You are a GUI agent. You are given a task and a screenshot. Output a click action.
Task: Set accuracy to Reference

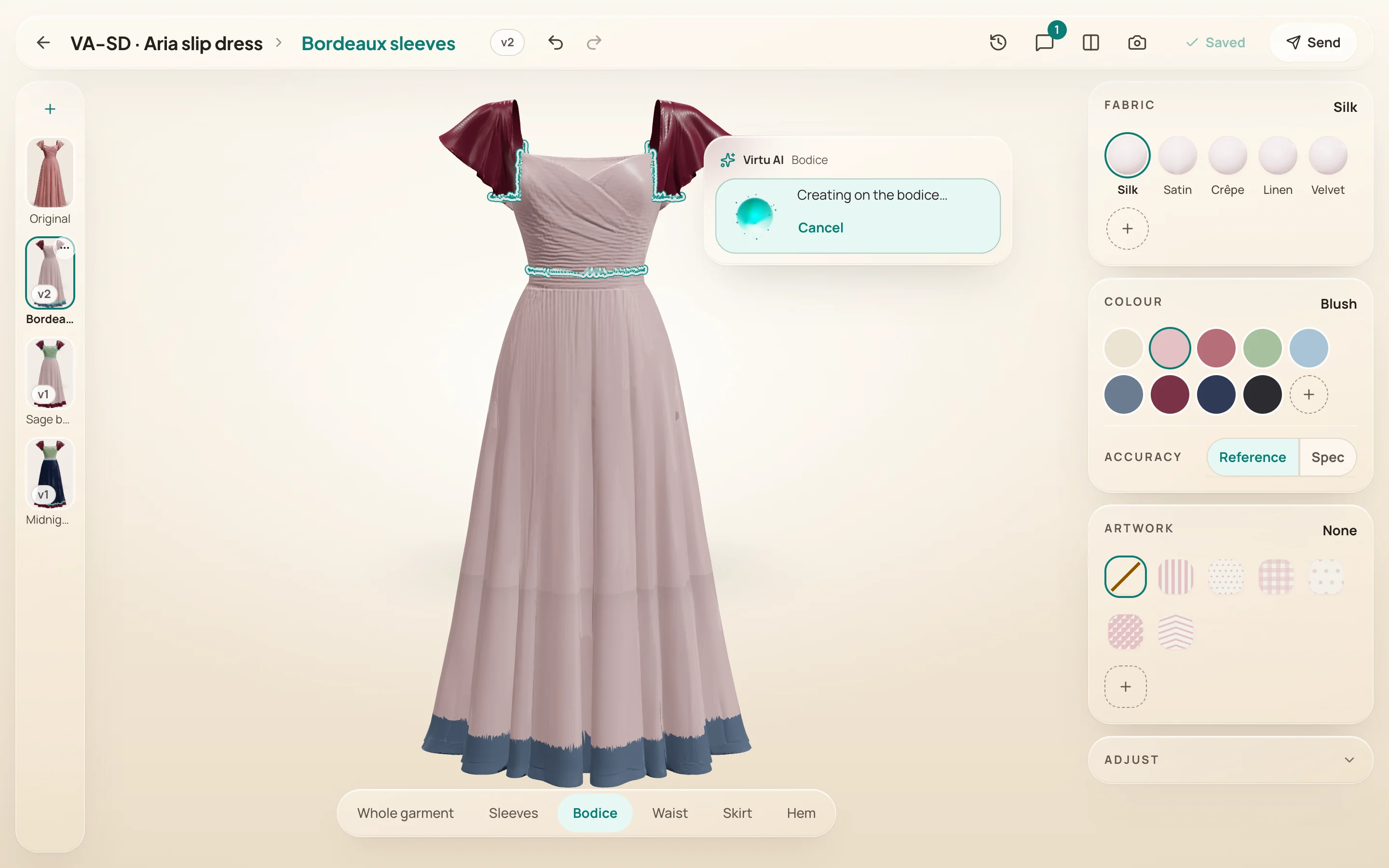(1253, 457)
